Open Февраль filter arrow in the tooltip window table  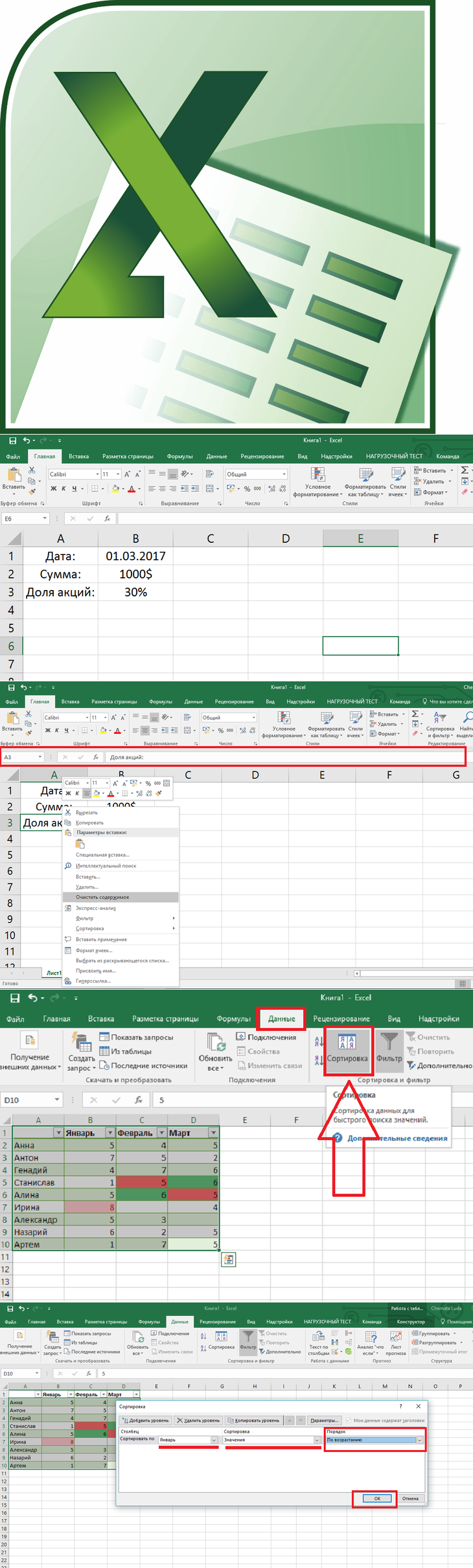point(161,1133)
